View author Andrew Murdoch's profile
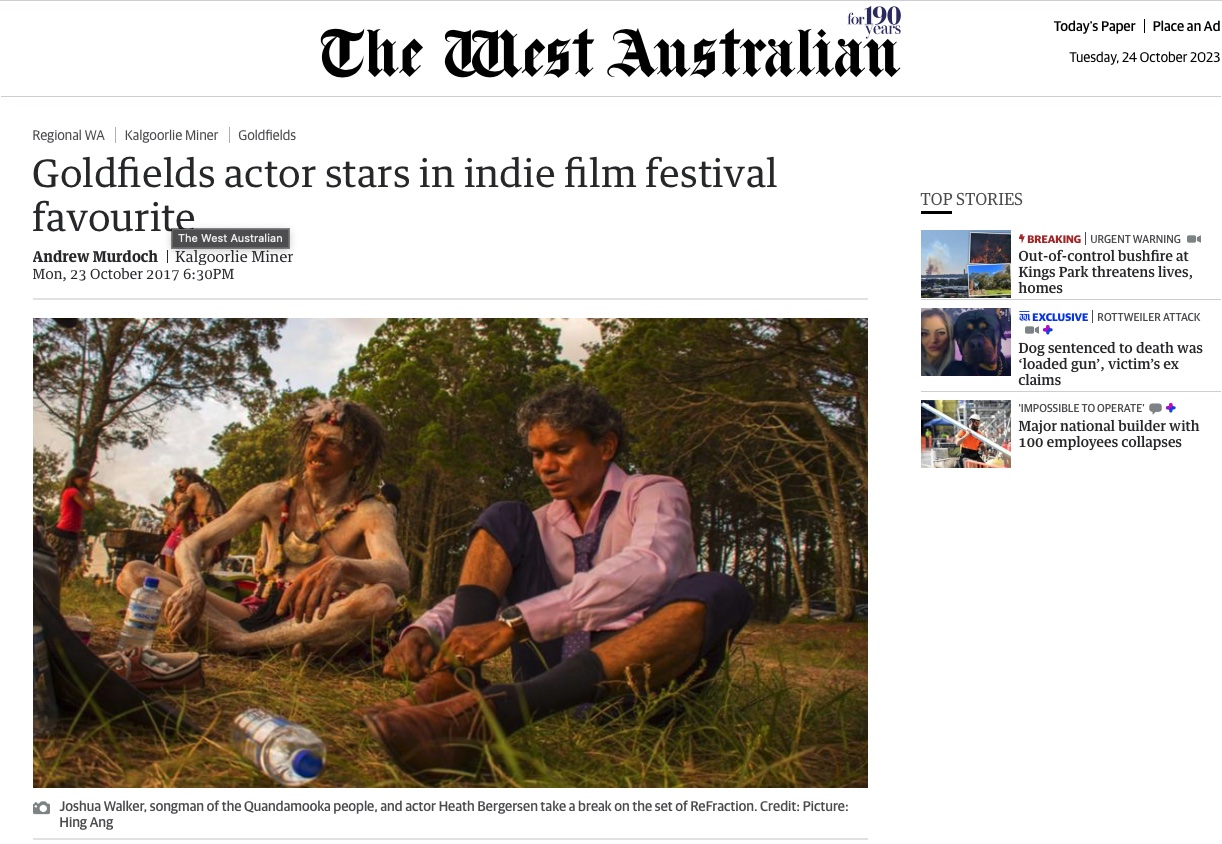1222x844 pixels. point(95,257)
